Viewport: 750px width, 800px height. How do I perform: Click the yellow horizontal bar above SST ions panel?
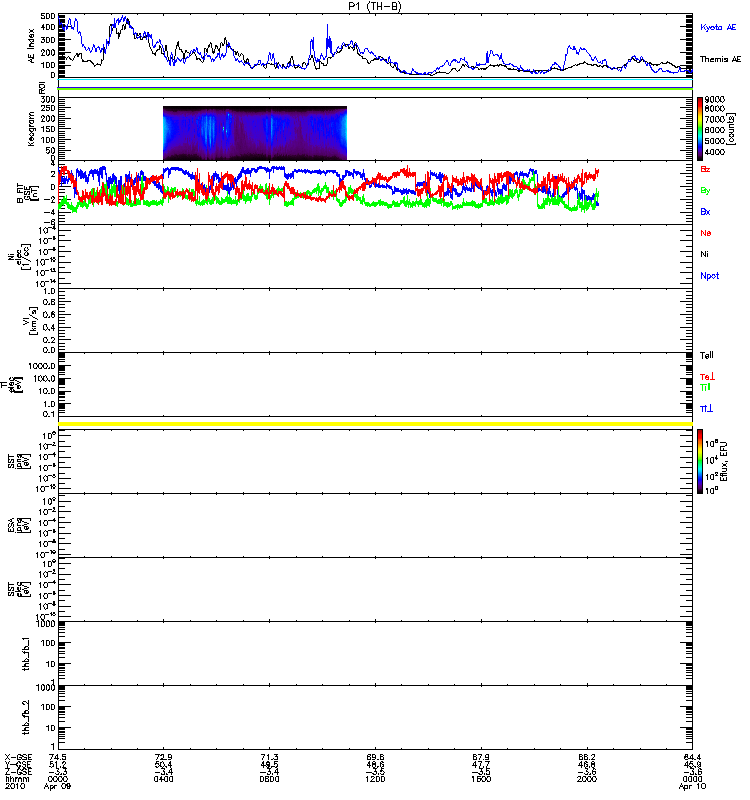(x=376, y=424)
